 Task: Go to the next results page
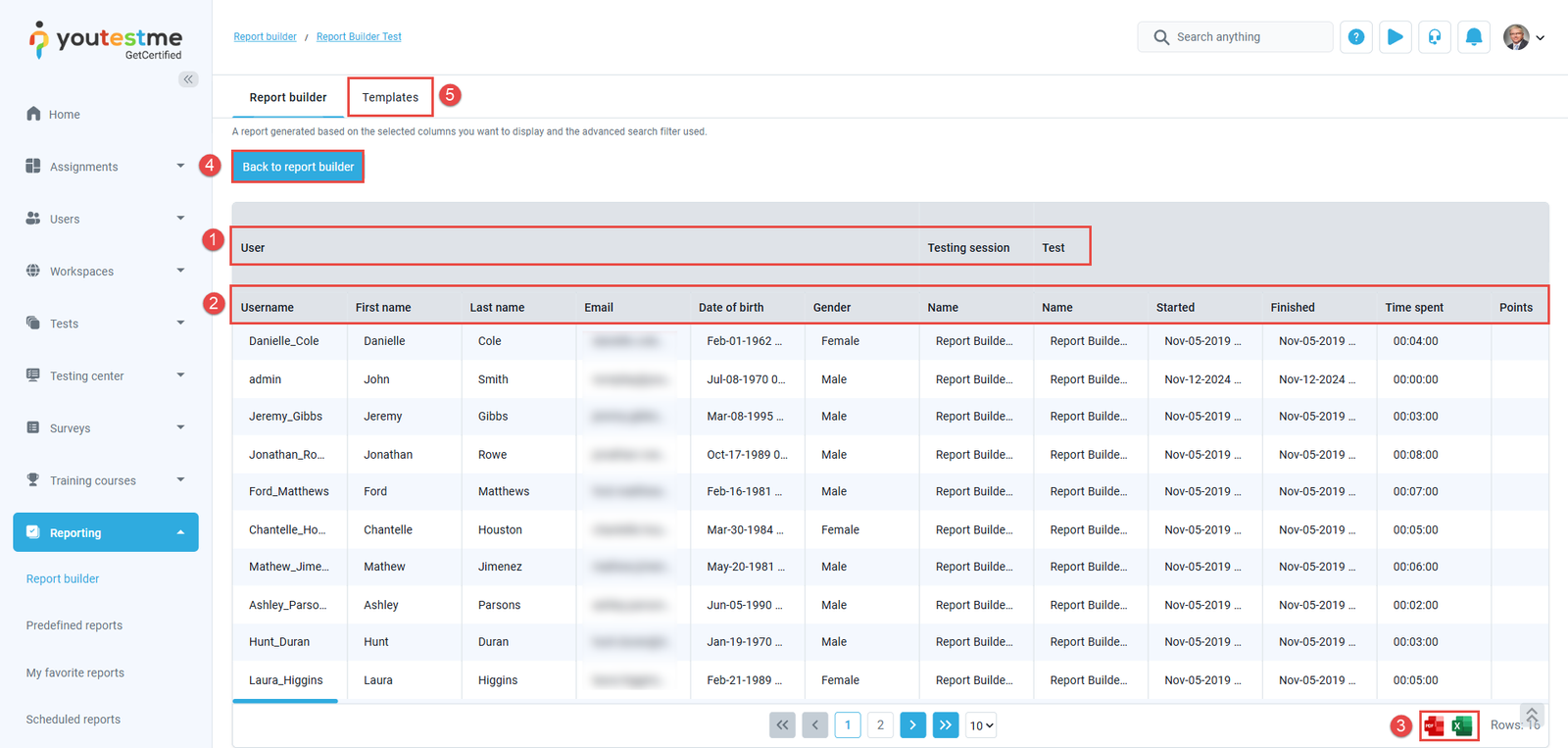912,725
